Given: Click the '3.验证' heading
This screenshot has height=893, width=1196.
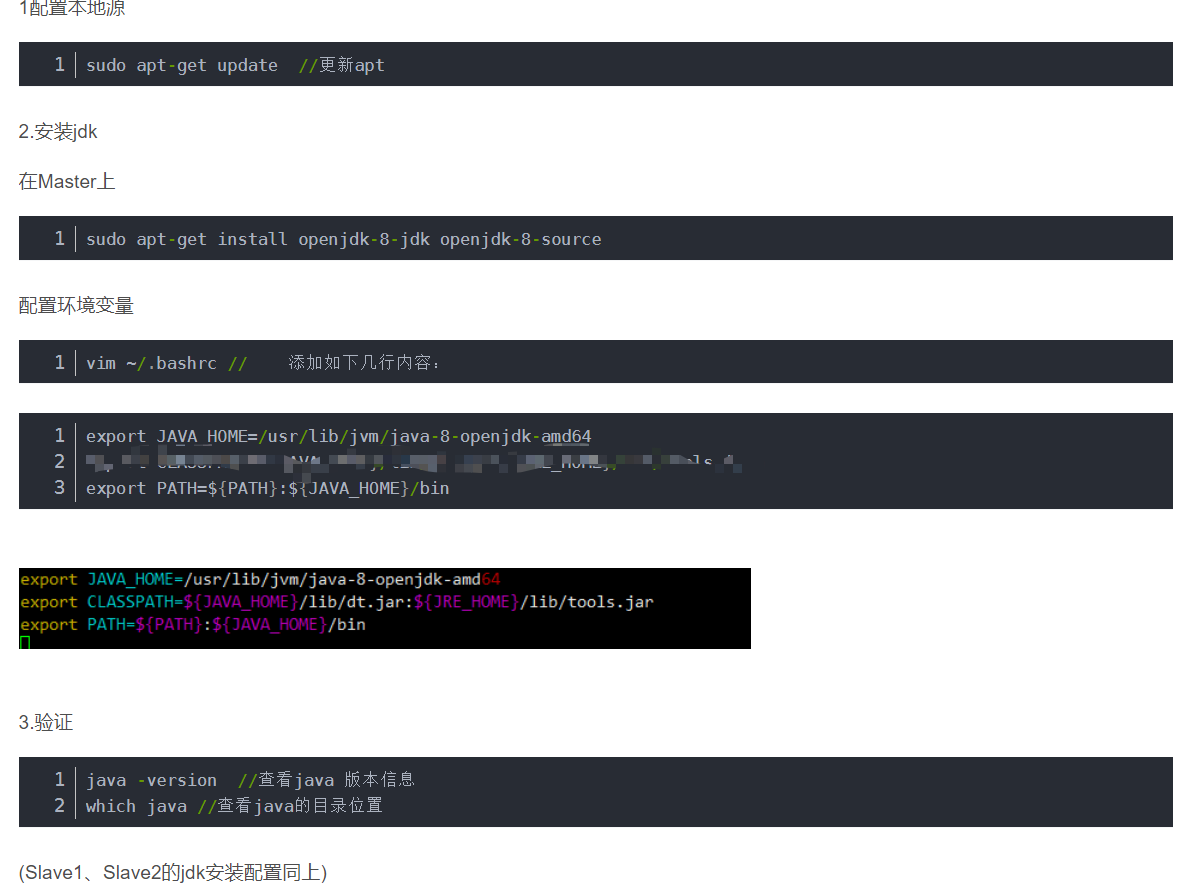Looking at the screenshot, I should (x=46, y=722).
